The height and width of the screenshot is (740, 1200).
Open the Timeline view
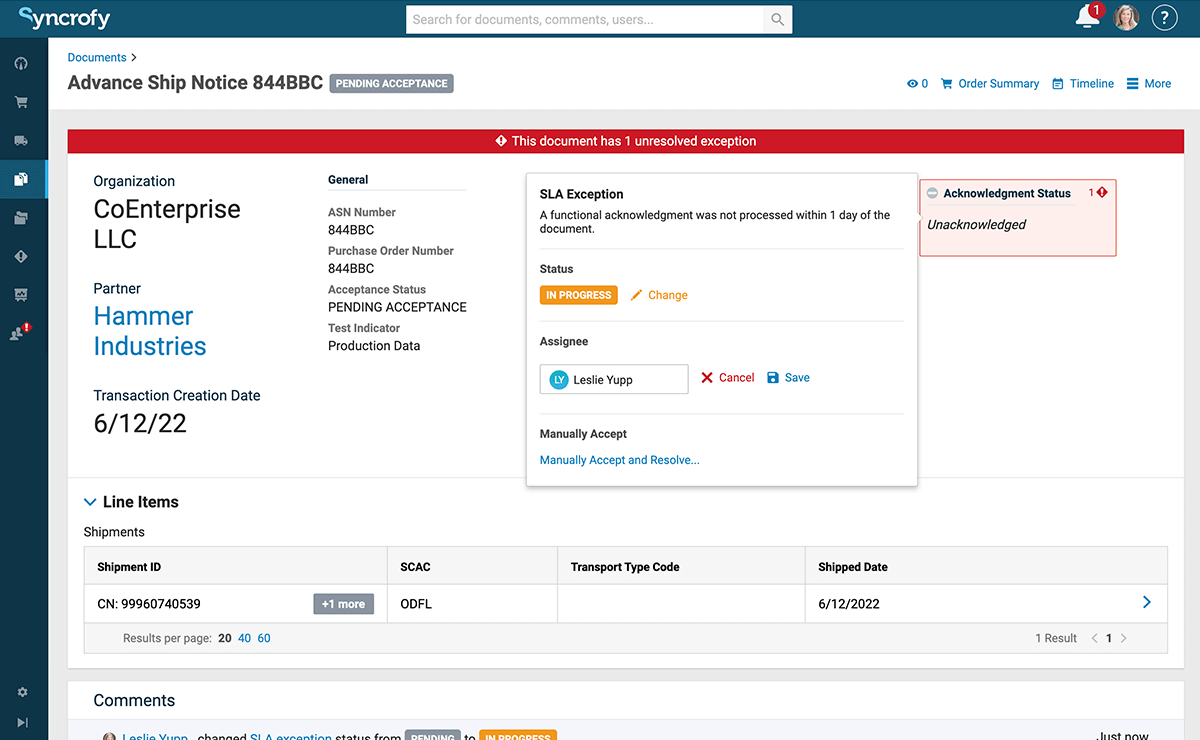tap(1083, 84)
